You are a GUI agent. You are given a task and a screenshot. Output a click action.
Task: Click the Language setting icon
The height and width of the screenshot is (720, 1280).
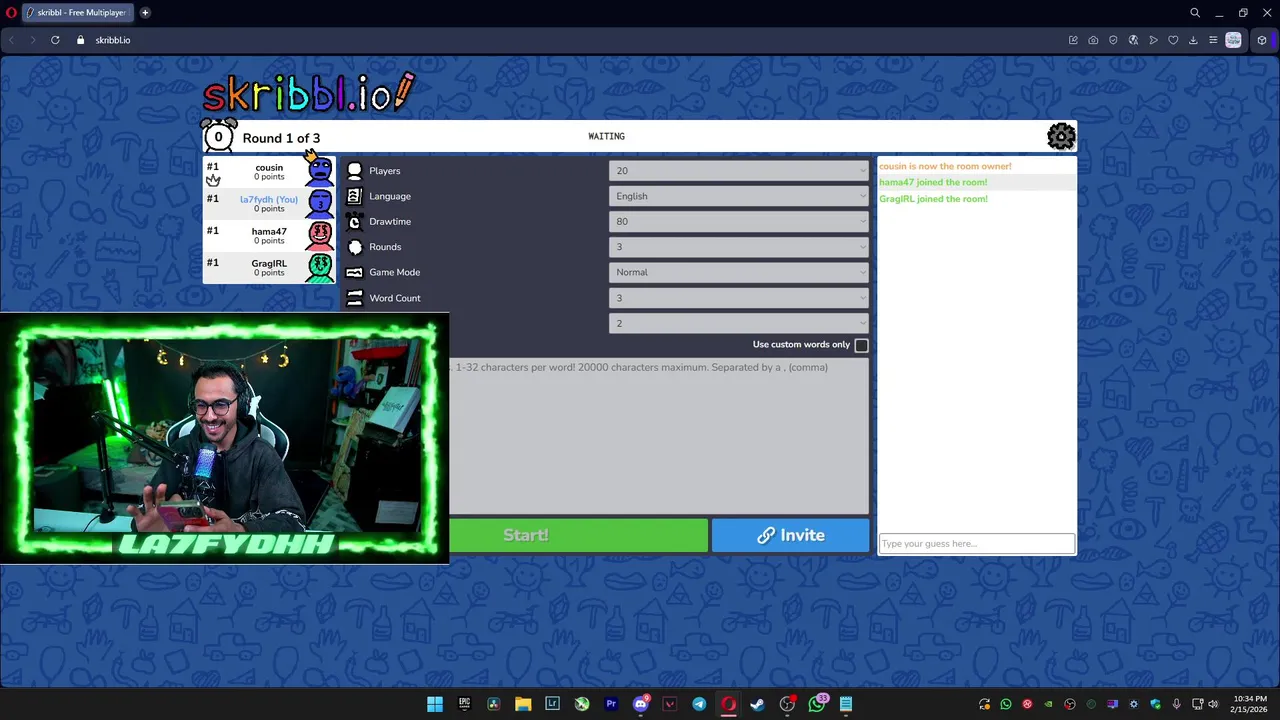pyautogui.click(x=354, y=196)
